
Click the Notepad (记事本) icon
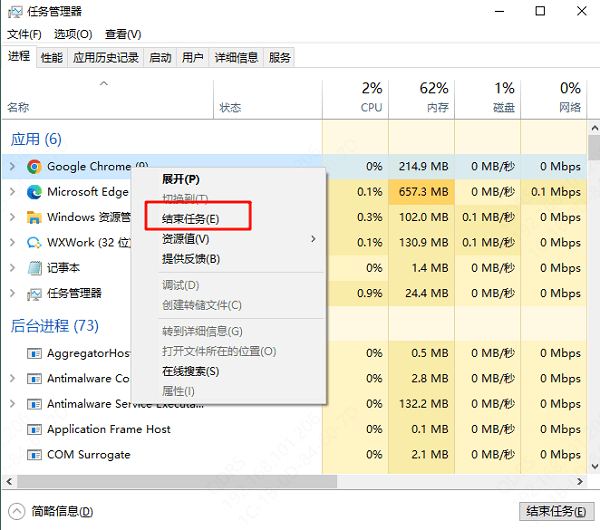coord(34,268)
